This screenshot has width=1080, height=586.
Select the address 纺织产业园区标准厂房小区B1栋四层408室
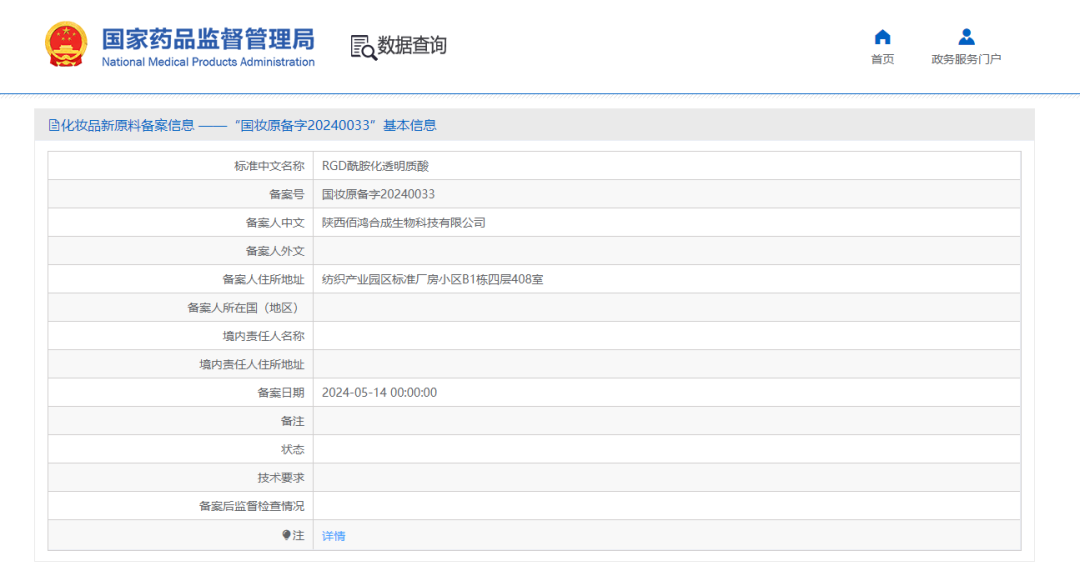(x=433, y=280)
